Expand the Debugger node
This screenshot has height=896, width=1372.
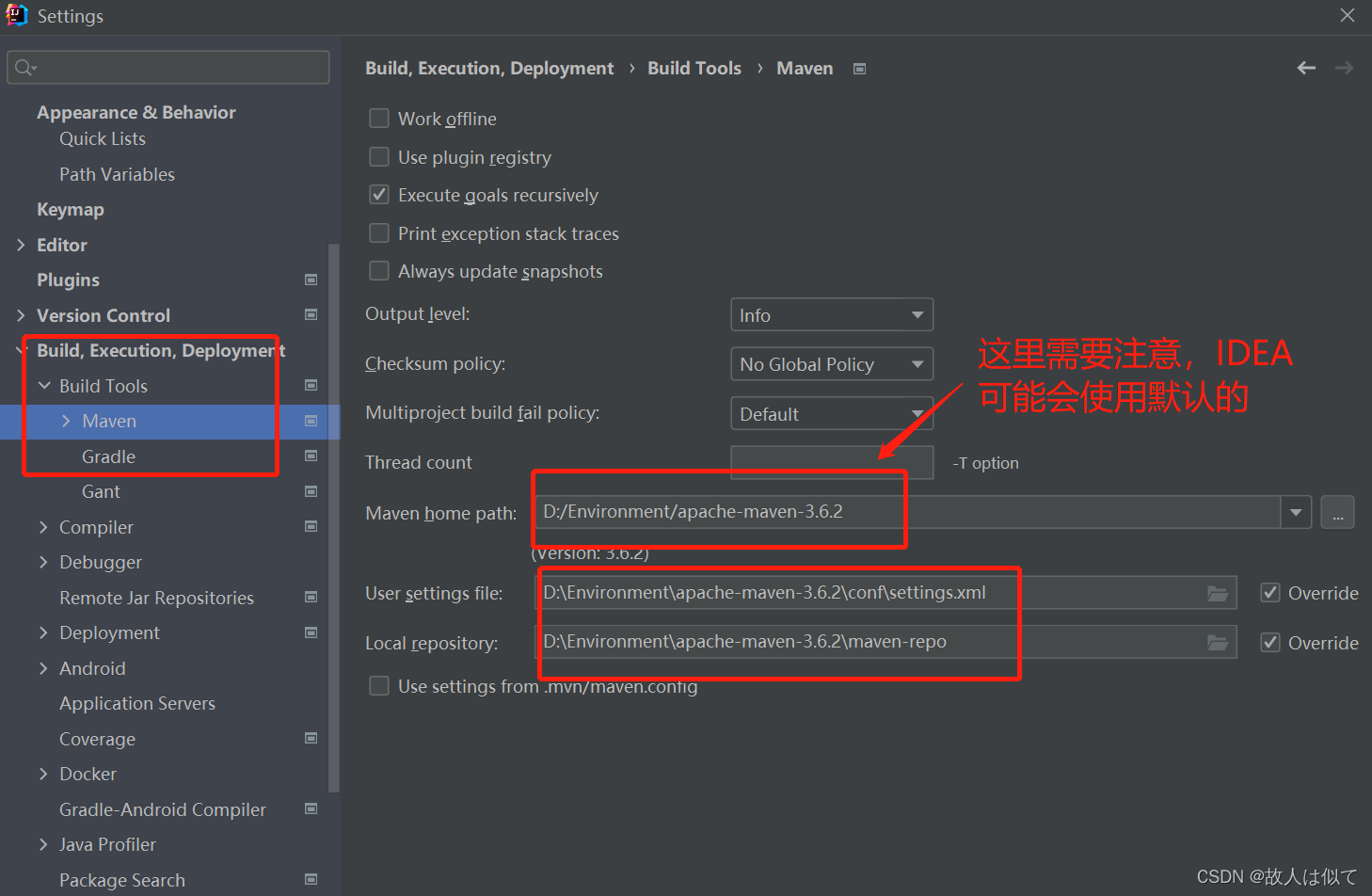tap(43, 562)
